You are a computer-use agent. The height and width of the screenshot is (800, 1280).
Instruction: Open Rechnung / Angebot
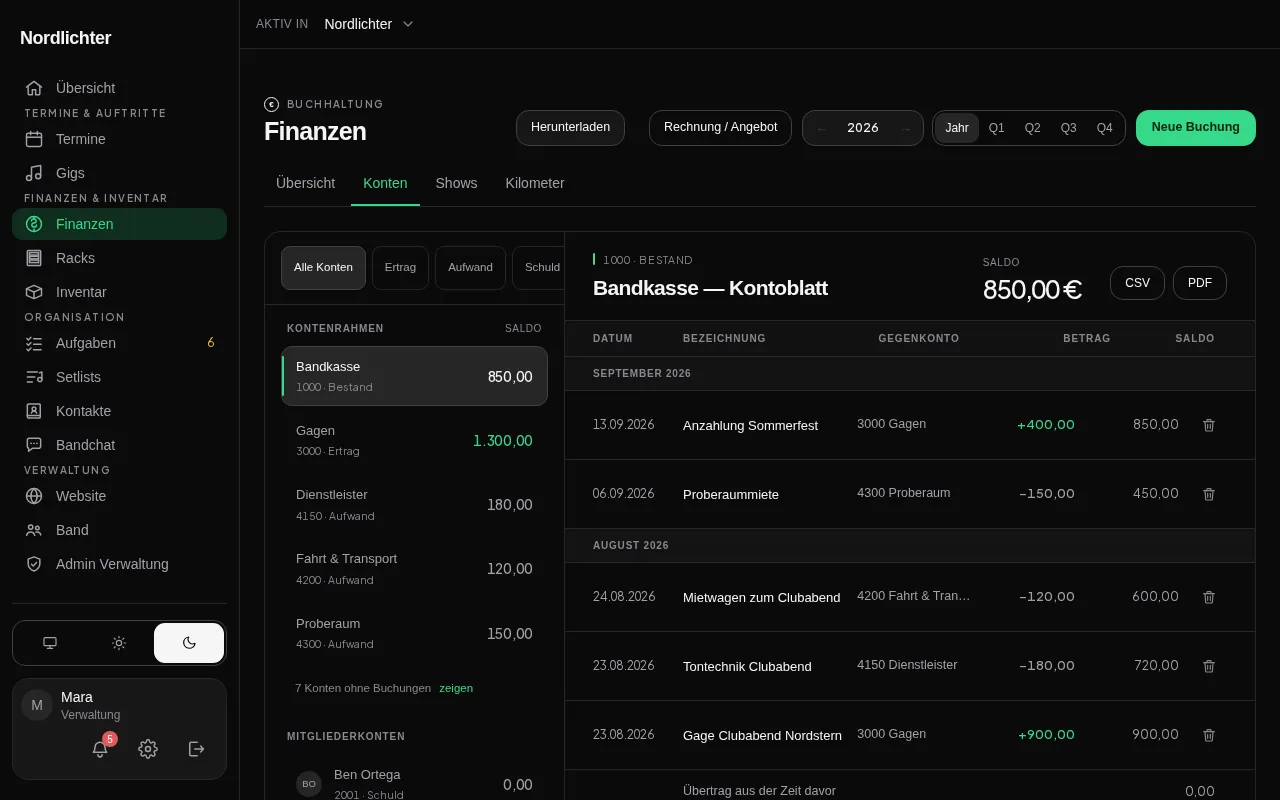(x=720, y=128)
